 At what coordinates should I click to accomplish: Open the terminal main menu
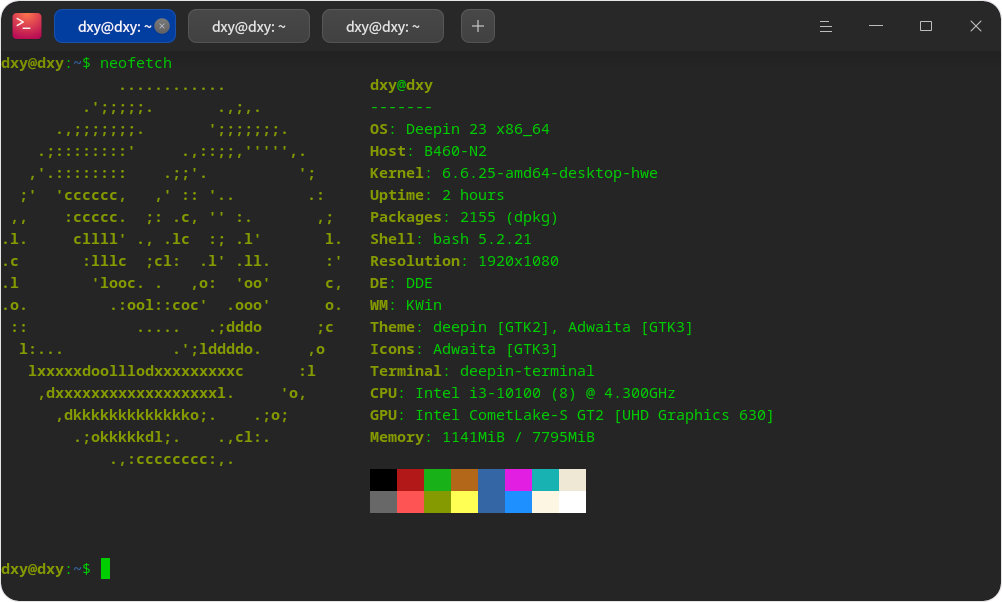[x=826, y=26]
